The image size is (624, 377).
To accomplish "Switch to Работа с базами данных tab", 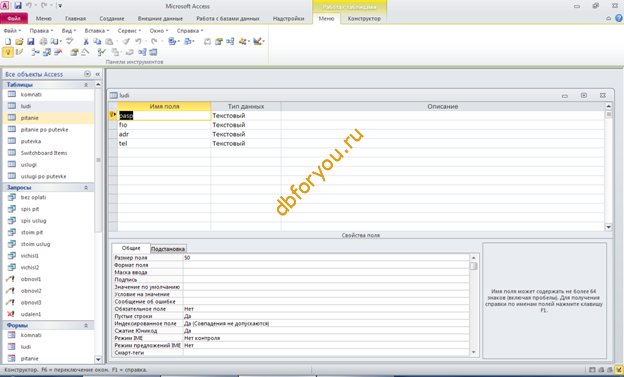I will coord(228,18).
